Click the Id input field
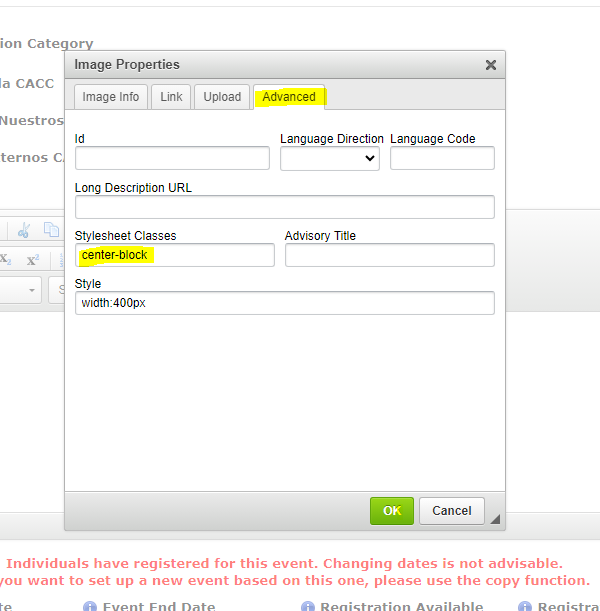The width and height of the screenshot is (600, 611). 172,158
